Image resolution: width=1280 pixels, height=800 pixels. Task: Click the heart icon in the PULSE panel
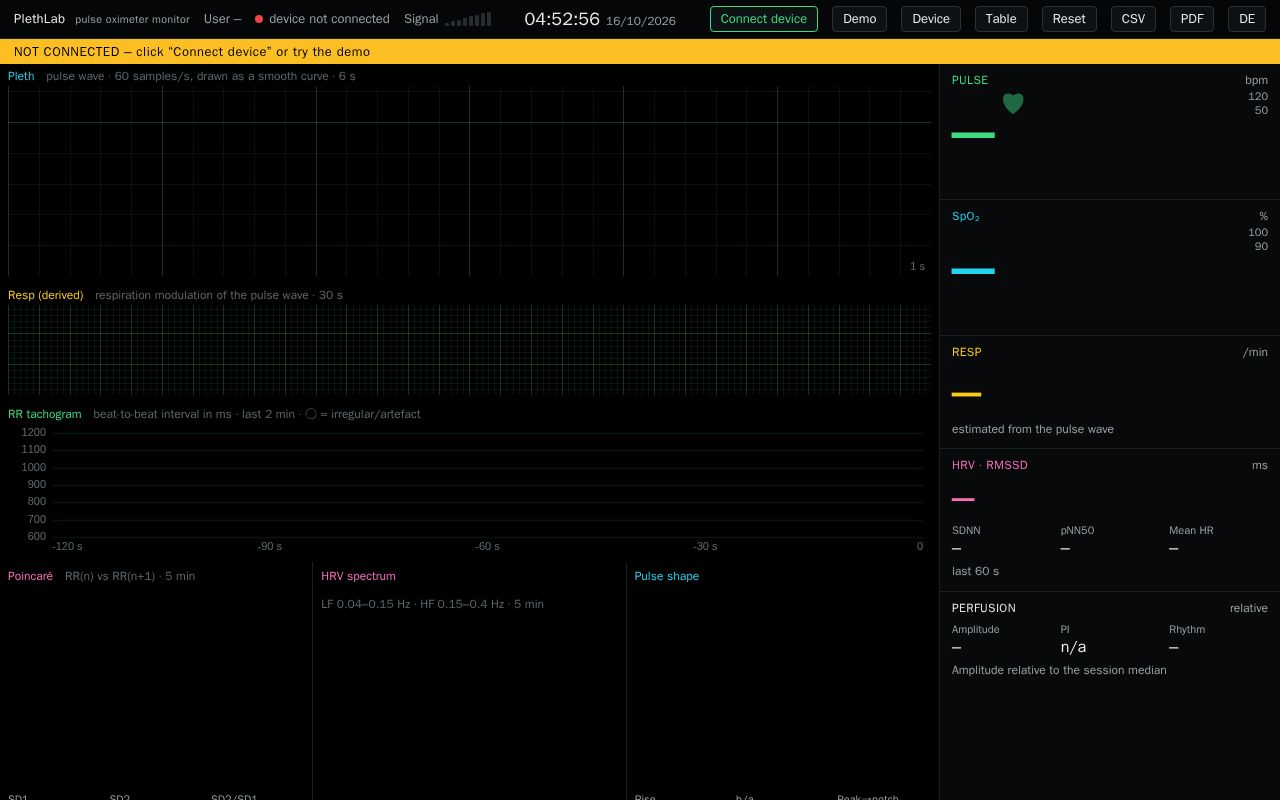pos(1013,103)
